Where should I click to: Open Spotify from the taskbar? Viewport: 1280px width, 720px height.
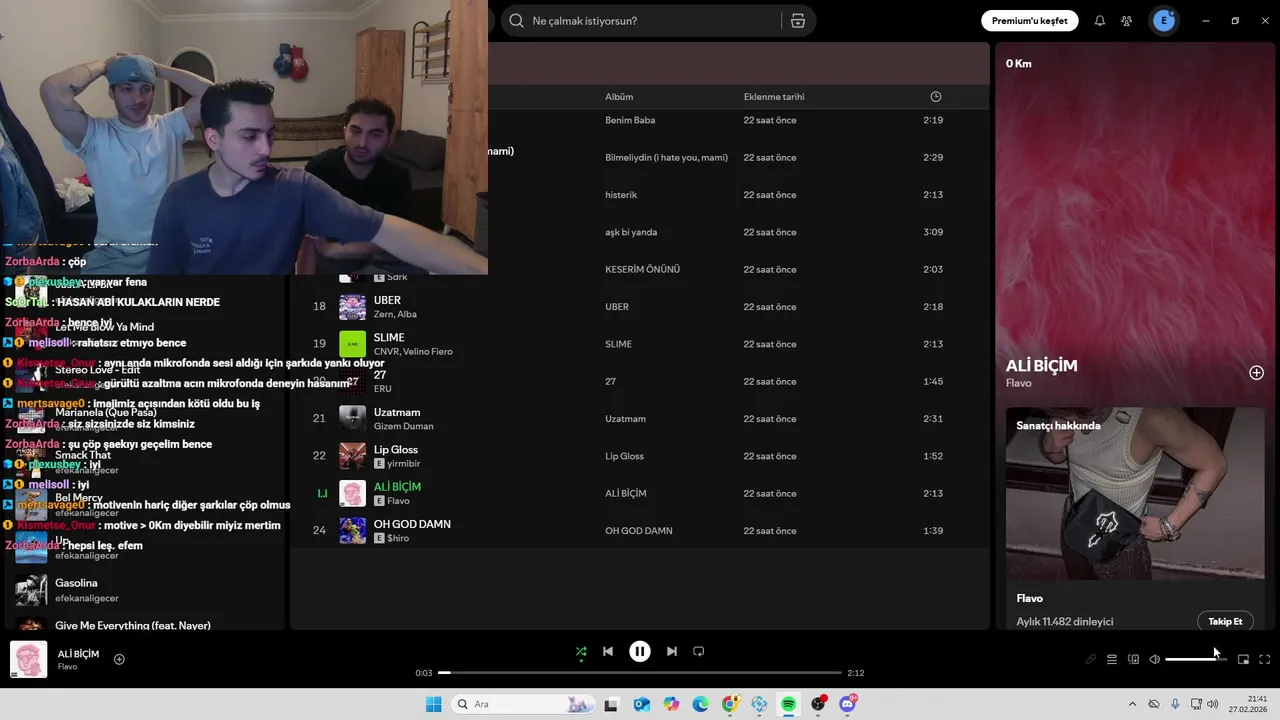789,704
